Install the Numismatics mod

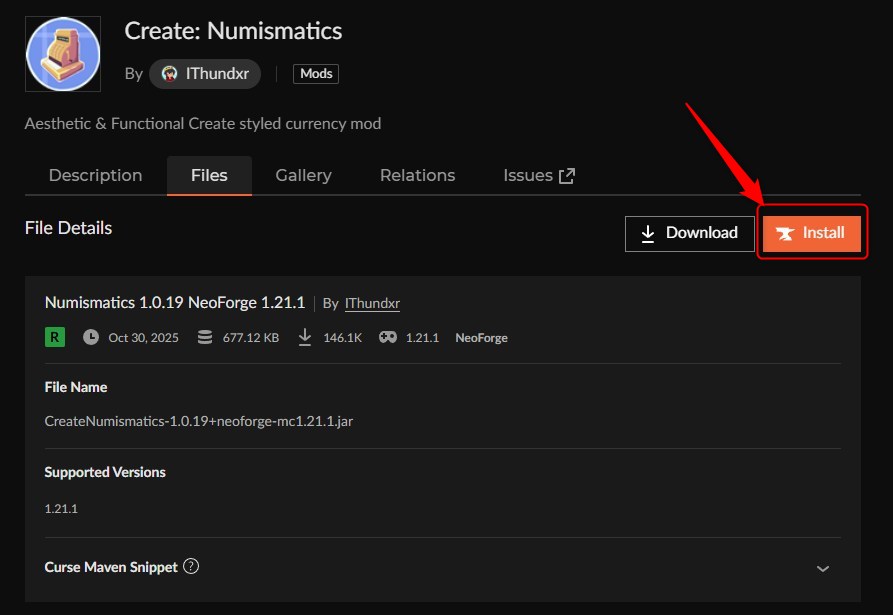tap(812, 233)
